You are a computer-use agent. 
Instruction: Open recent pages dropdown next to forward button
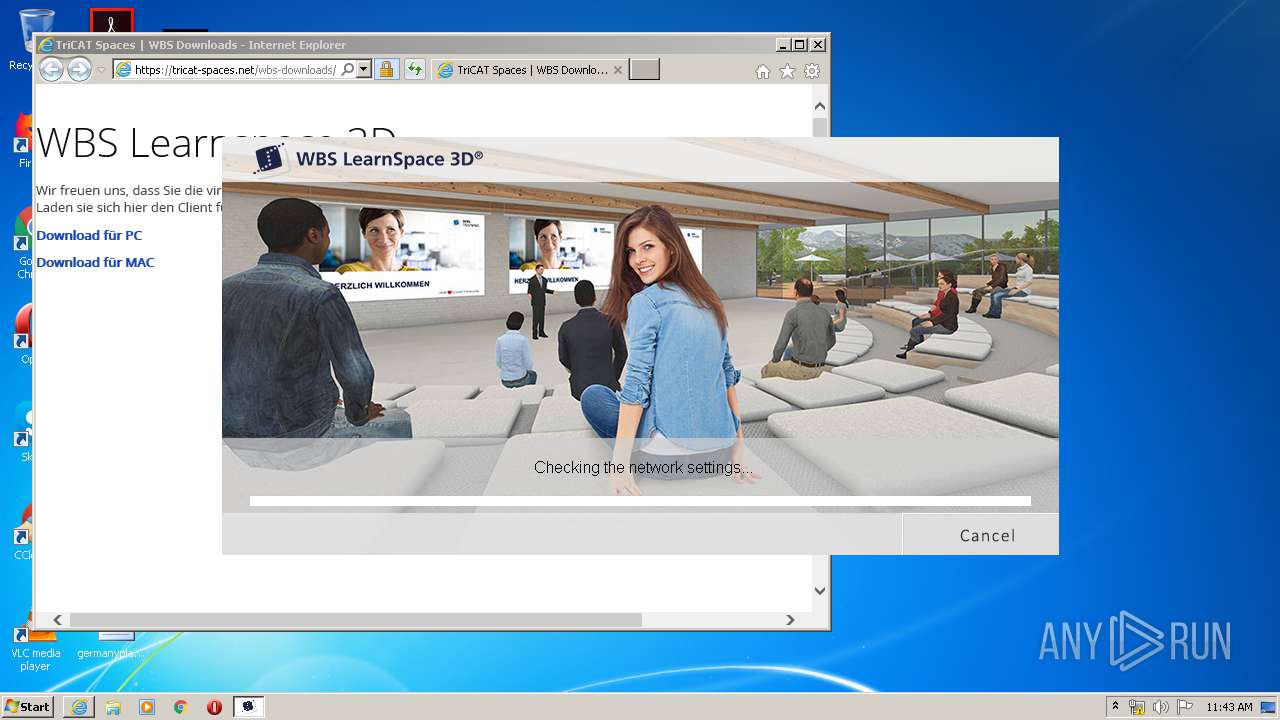pos(101,70)
